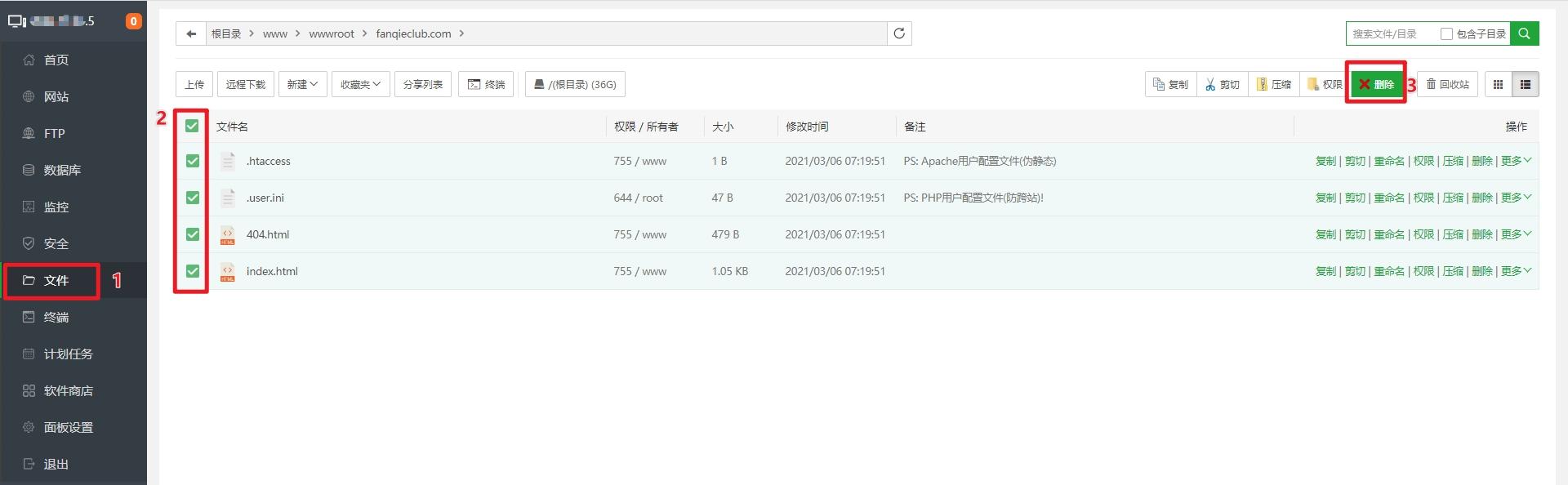The height and width of the screenshot is (485, 1568).
Task: Click the 远程下载 button
Action: tap(246, 84)
